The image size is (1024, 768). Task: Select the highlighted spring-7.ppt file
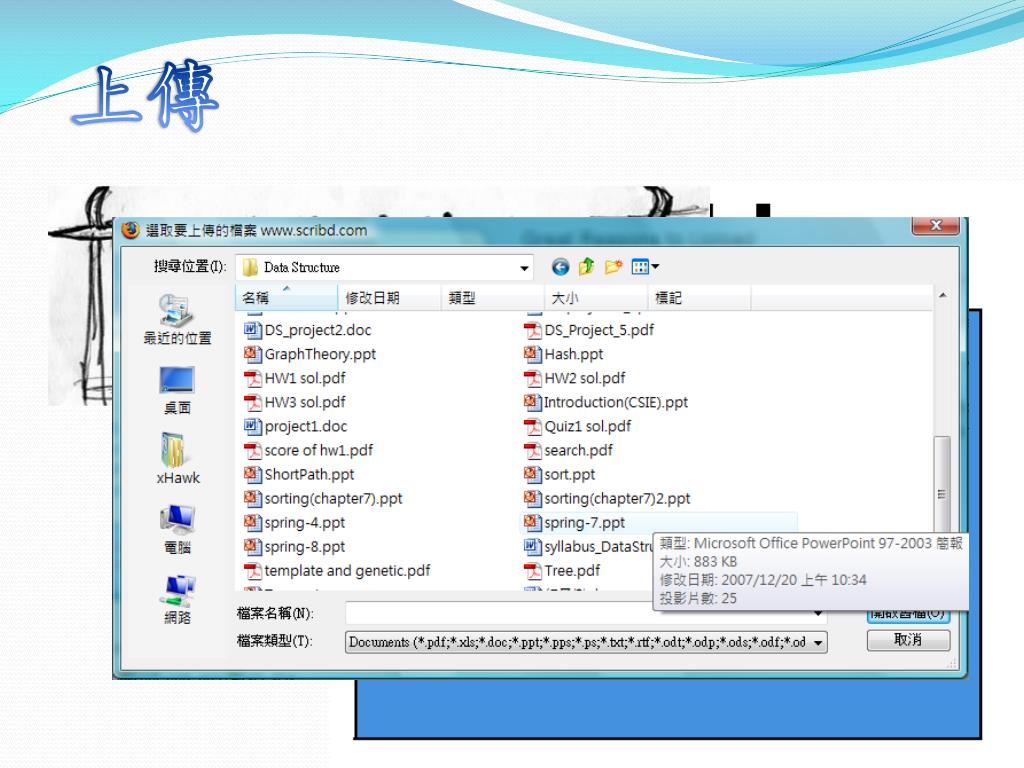pos(658,522)
